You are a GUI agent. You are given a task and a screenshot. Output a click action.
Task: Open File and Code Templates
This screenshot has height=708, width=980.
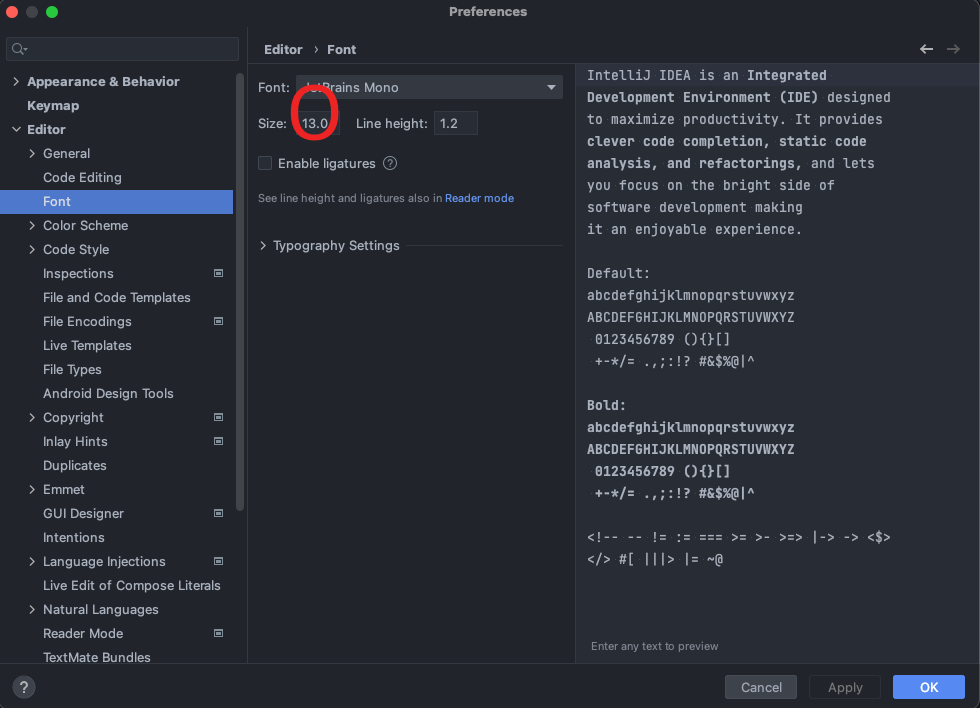point(117,297)
